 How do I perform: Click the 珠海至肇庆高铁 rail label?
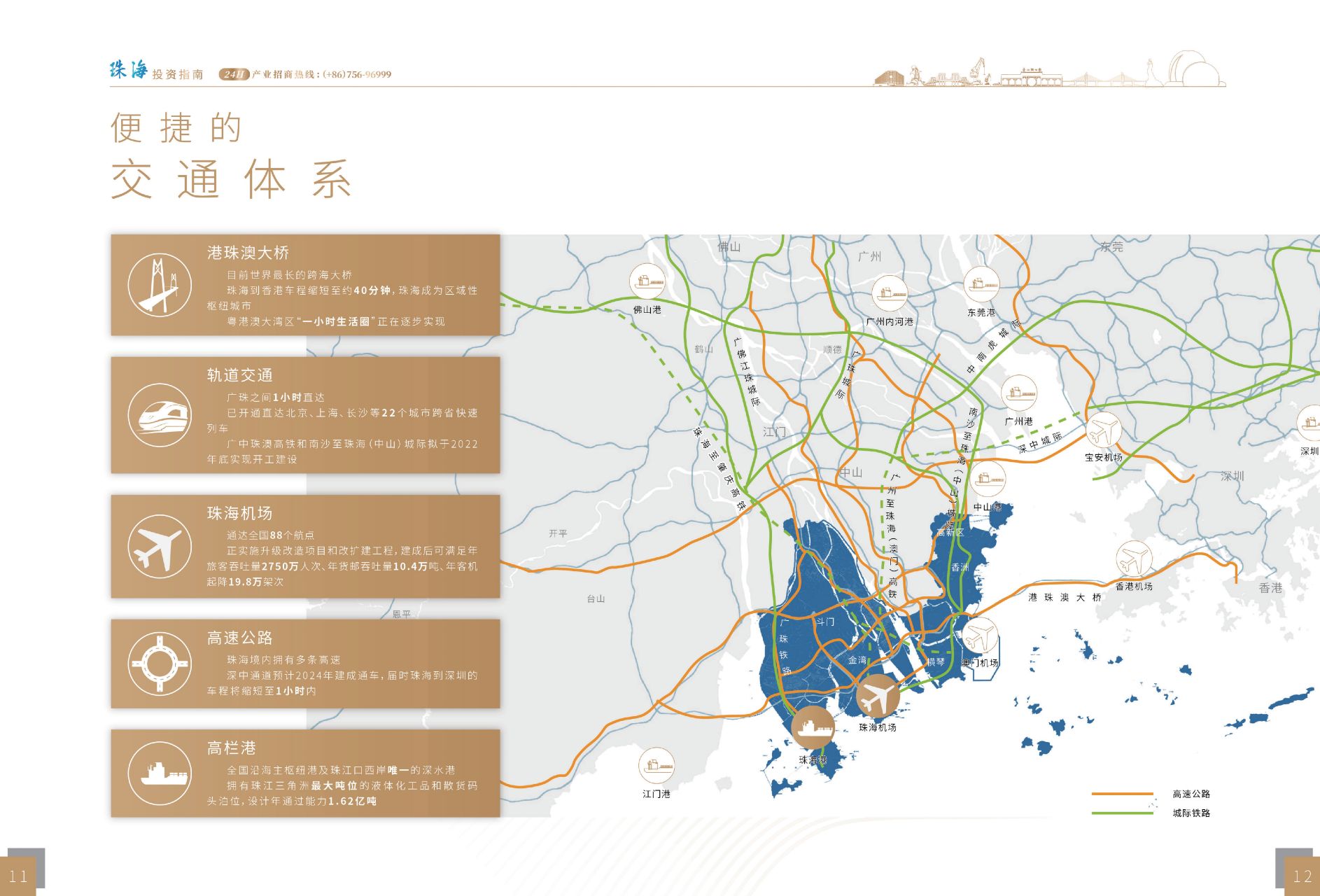(719, 470)
